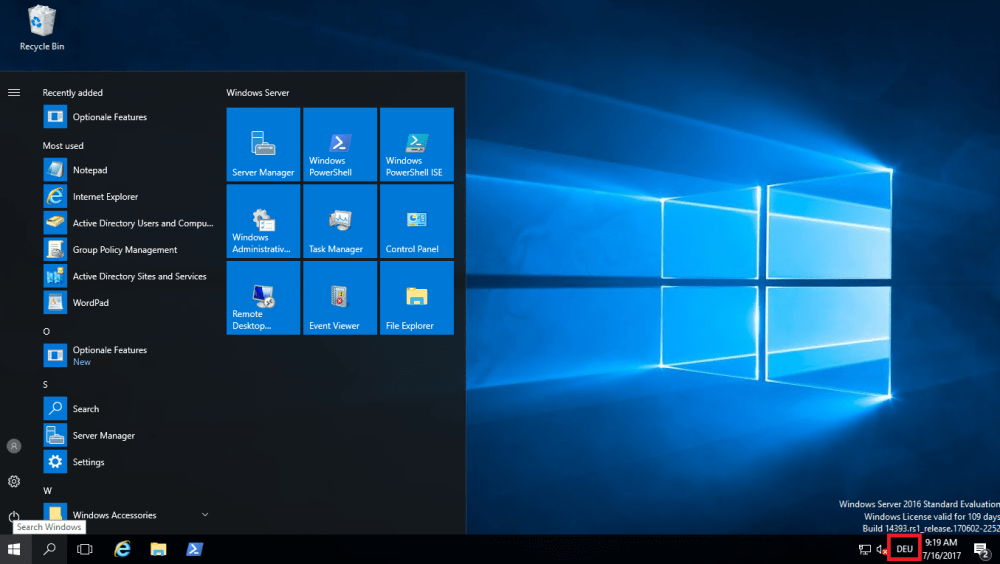Launch the Windows PowerShell tile
Image resolution: width=1000 pixels, height=564 pixels.
[340, 144]
